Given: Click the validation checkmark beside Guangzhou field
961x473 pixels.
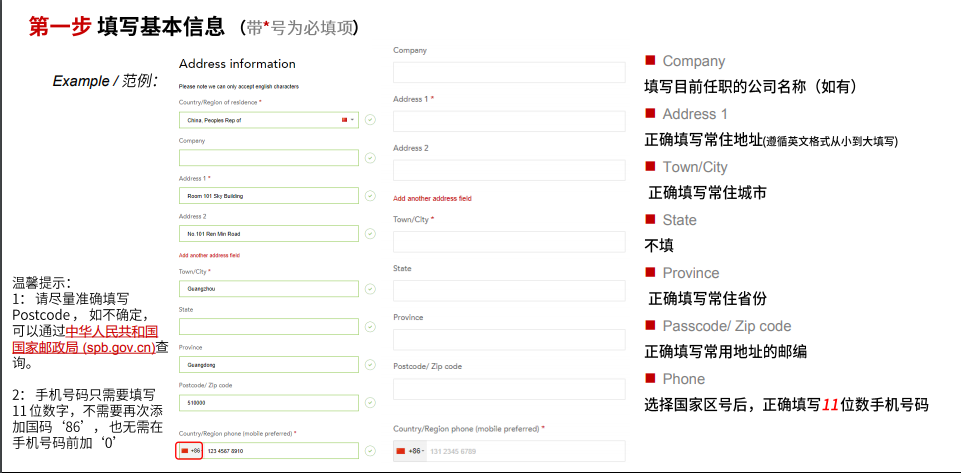Looking at the screenshot, I should point(370,289).
